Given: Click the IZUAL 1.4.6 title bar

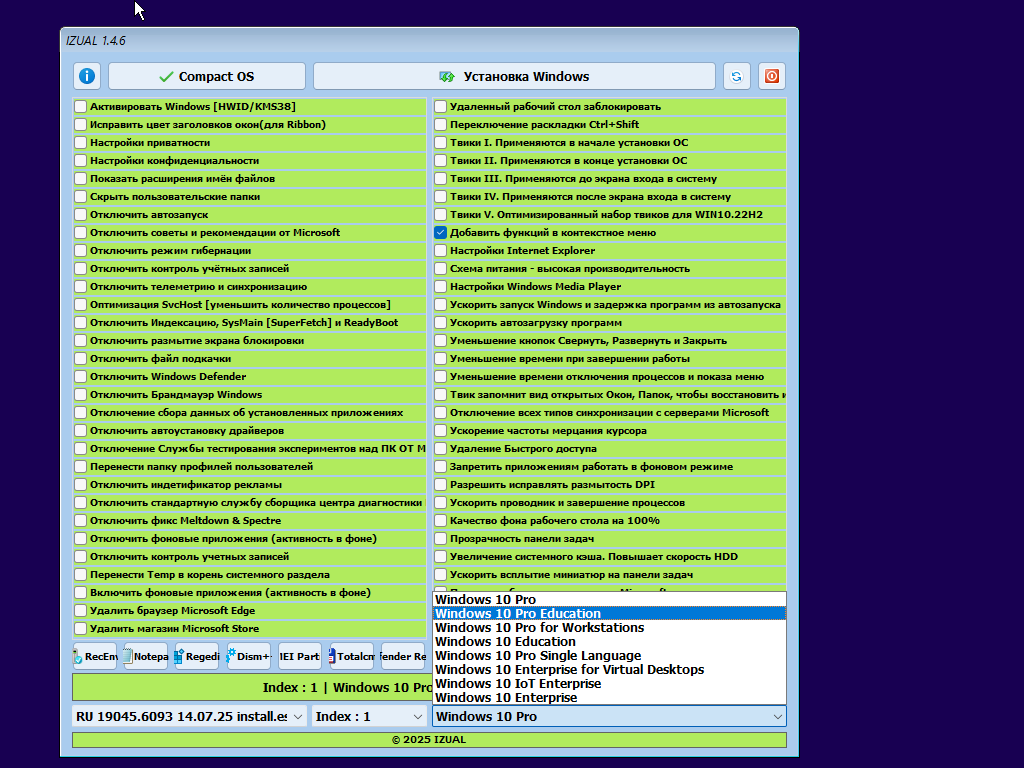Looking at the screenshot, I should [429, 40].
